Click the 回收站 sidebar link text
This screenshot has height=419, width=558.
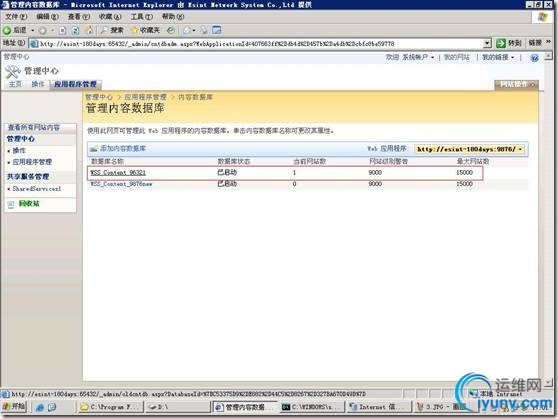tap(29, 204)
